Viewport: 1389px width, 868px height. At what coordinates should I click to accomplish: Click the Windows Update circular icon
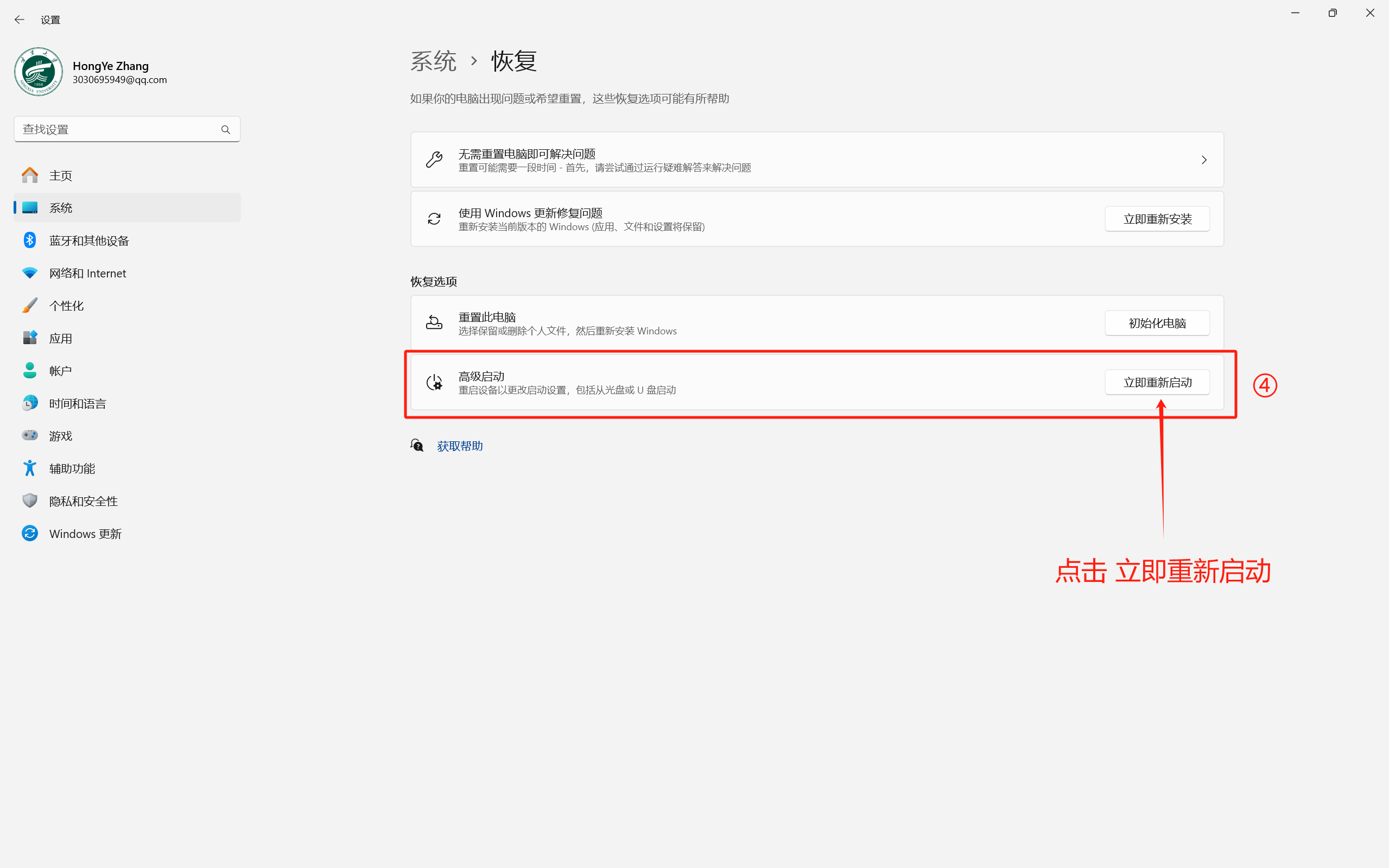click(30, 533)
